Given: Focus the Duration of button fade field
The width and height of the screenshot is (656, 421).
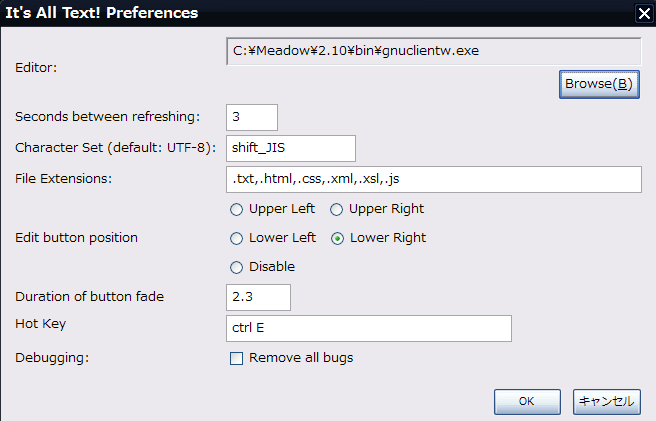Looking at the screenshot, I should pos(258,297).
